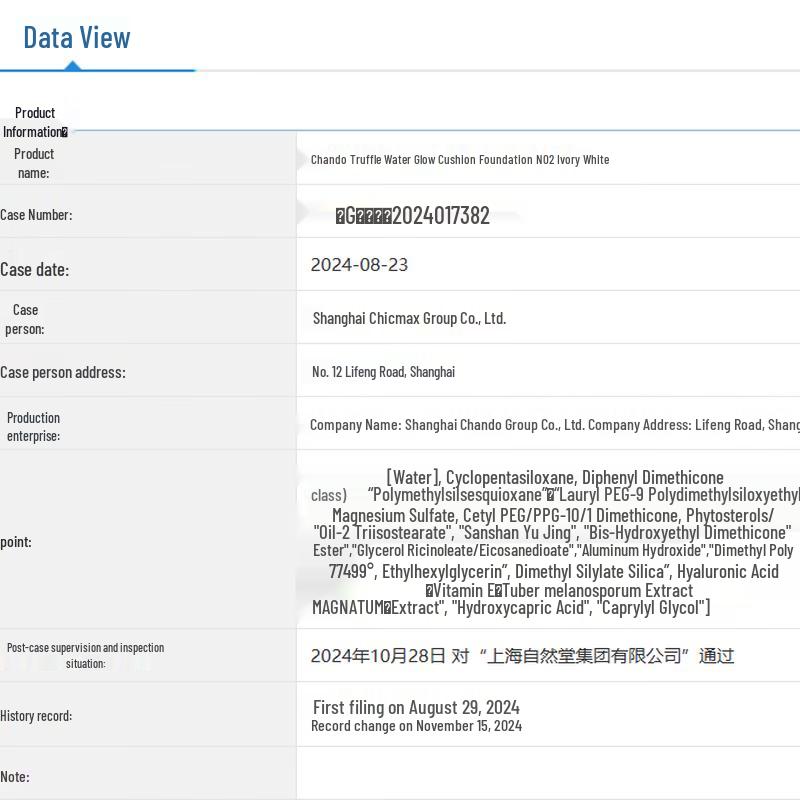The image size is (800, 800).
Task: Click the Vitamin E Tuber melanosporum Extract line
Action: (x=559, y=591)
